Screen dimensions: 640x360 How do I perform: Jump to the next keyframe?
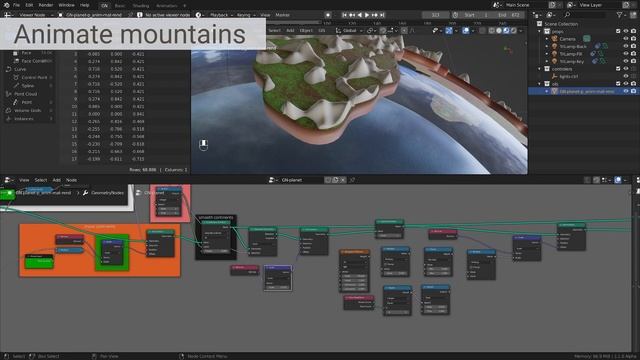374,15
